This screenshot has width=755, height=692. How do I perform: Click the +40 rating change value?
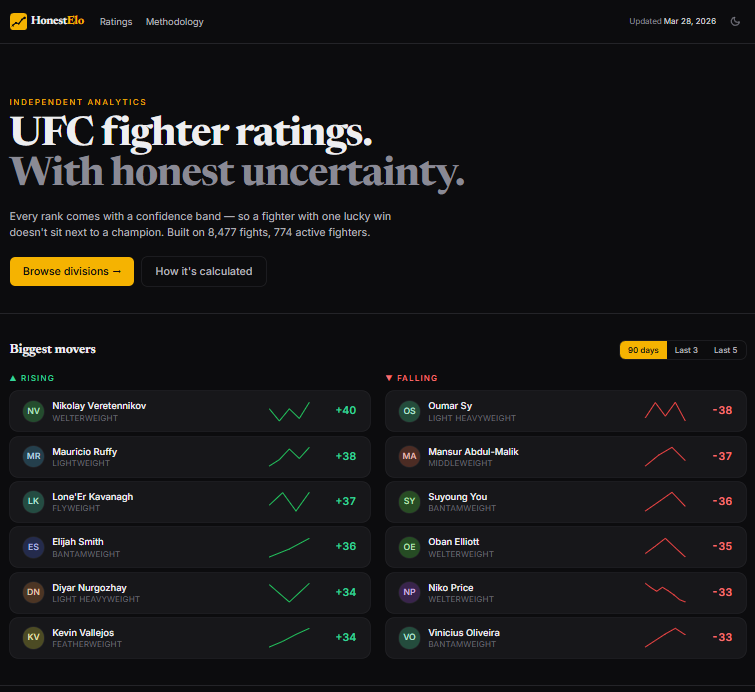click(346, 410)
